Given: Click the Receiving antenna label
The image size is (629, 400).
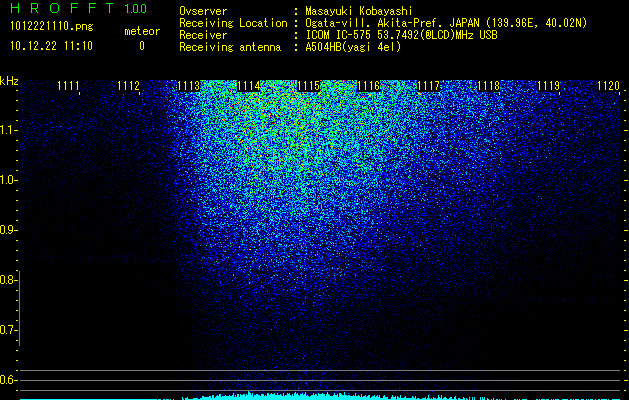Looking at the screenshot, I should point(230,47).
